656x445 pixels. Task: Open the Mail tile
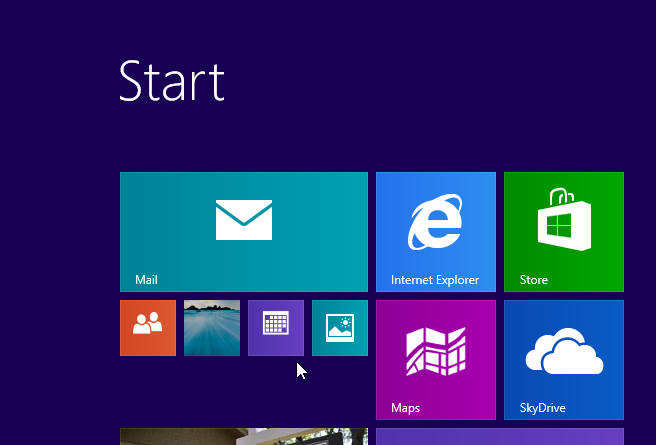[x=244, y=232]
